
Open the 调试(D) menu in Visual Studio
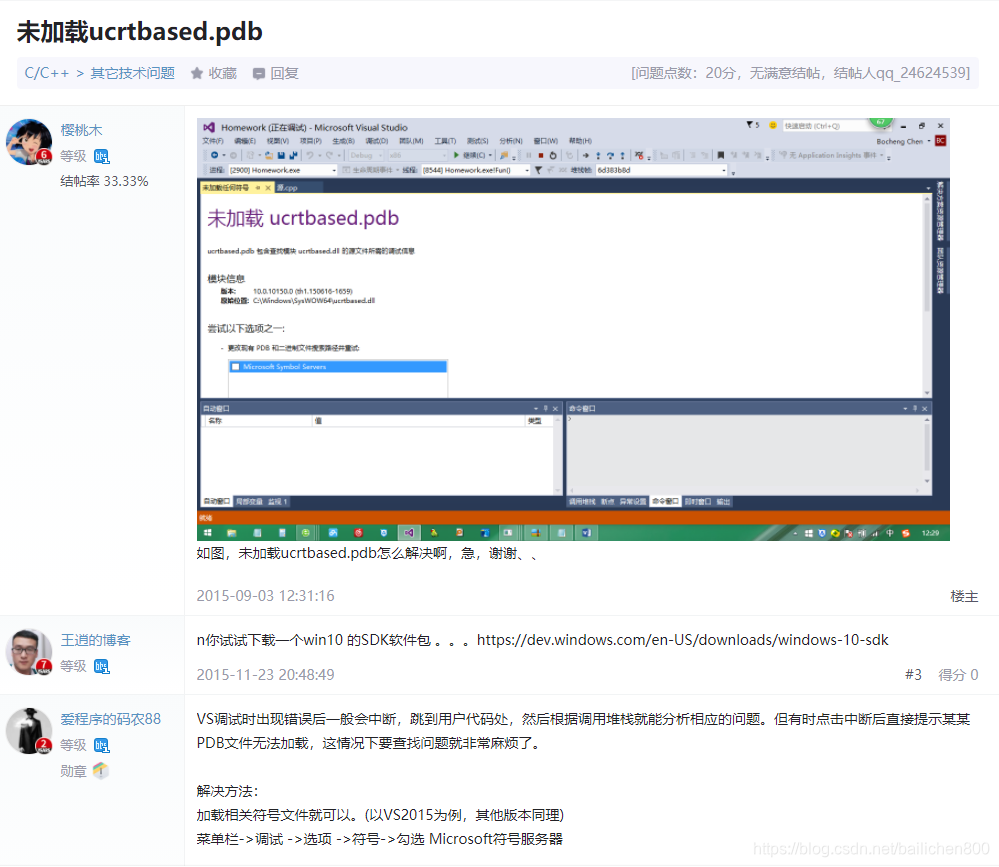pos(377,141)
